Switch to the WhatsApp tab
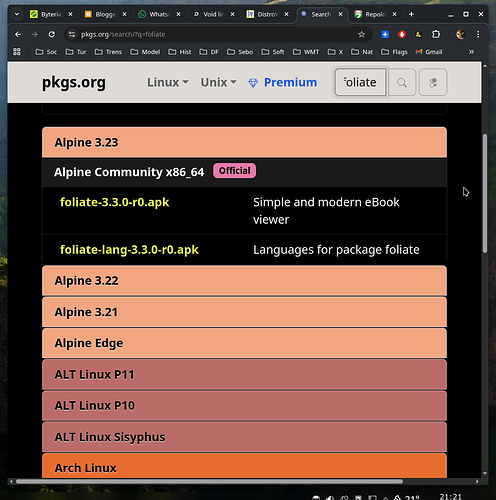The image size is (496, 500). tap(155, 14)
